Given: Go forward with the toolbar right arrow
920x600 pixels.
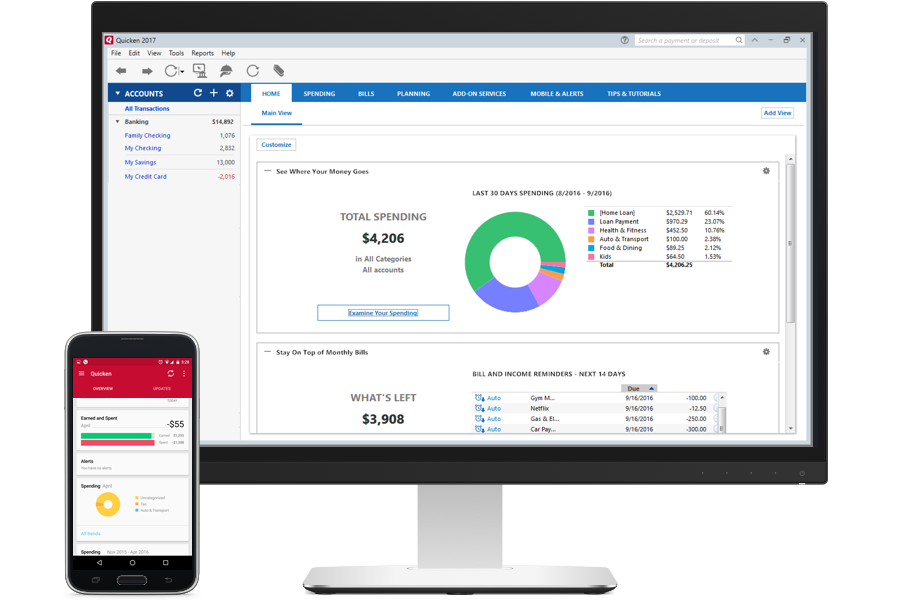Looking at the screenshot, I should pyautogui.click(x=147, y=71).
